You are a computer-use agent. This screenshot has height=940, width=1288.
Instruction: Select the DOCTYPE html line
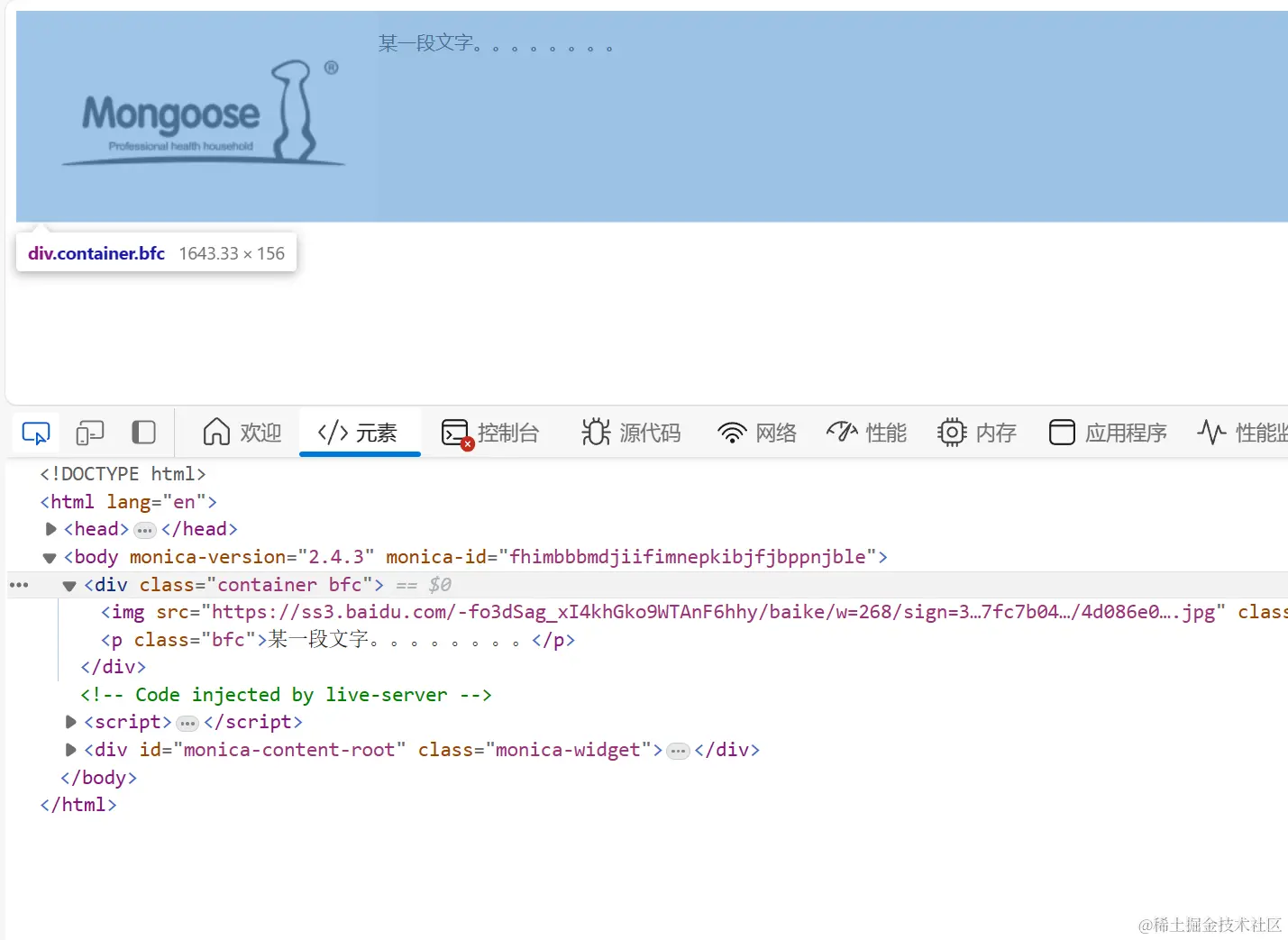[123, 474]
